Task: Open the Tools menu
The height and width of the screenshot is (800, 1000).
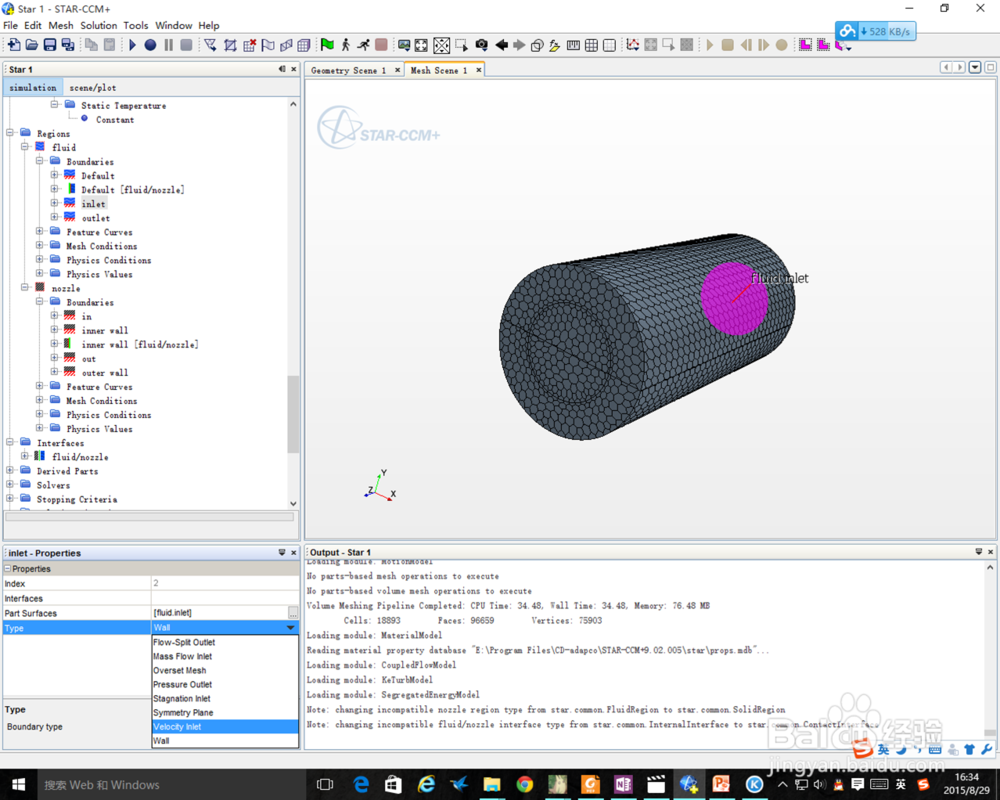Action: click(x=135, y=26)
